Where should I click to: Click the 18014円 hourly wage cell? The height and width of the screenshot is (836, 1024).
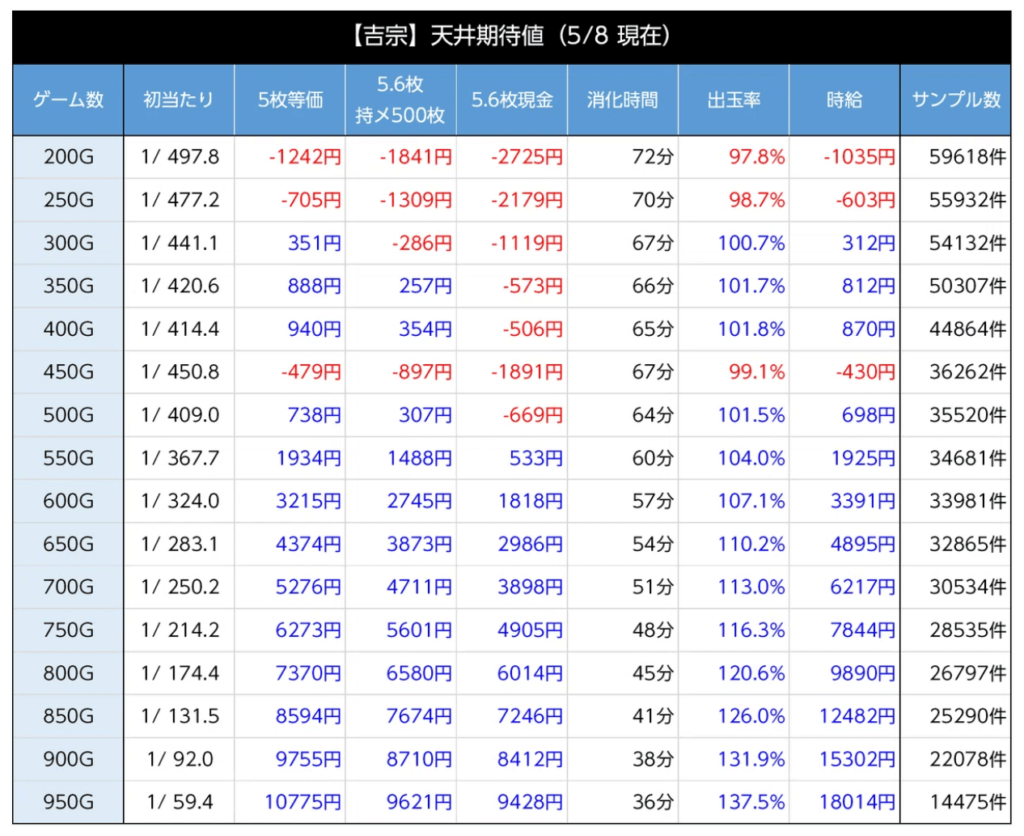(x=857, y=802)
